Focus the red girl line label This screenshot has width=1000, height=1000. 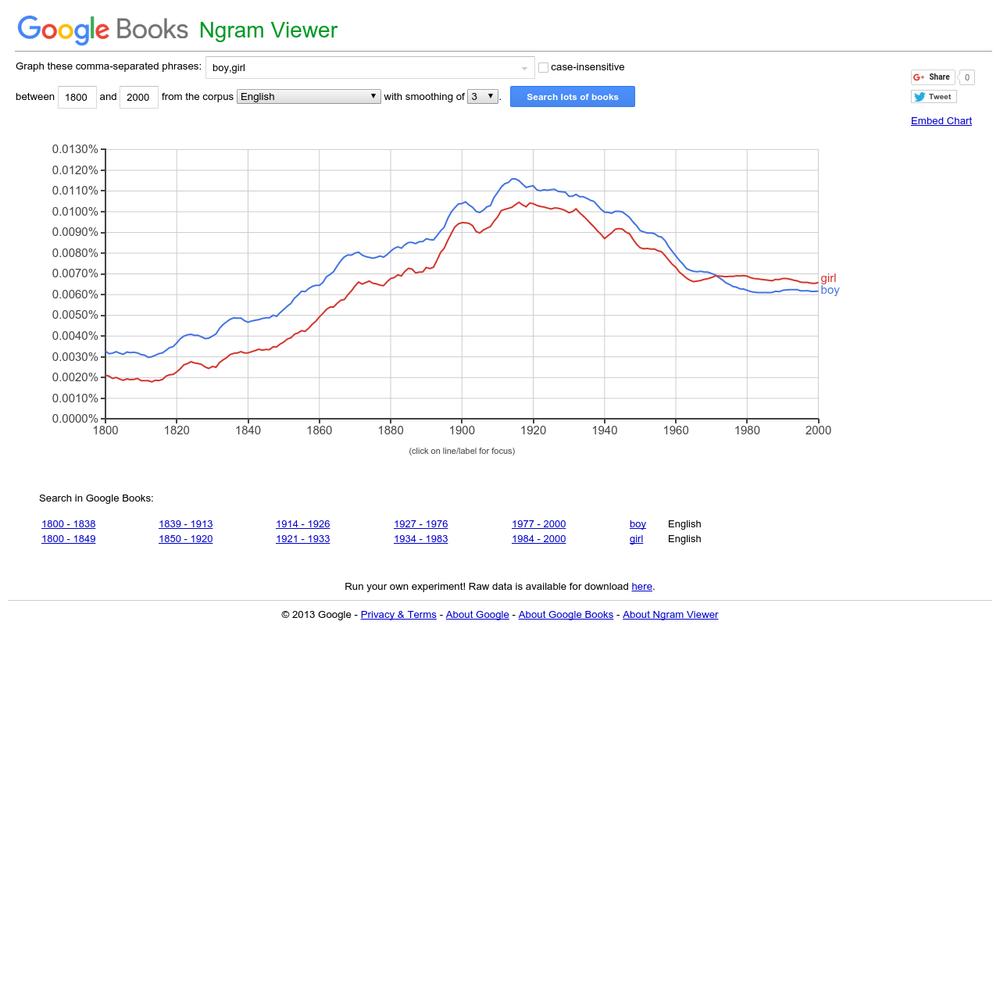pyautogui.click(x=828, y=279)
